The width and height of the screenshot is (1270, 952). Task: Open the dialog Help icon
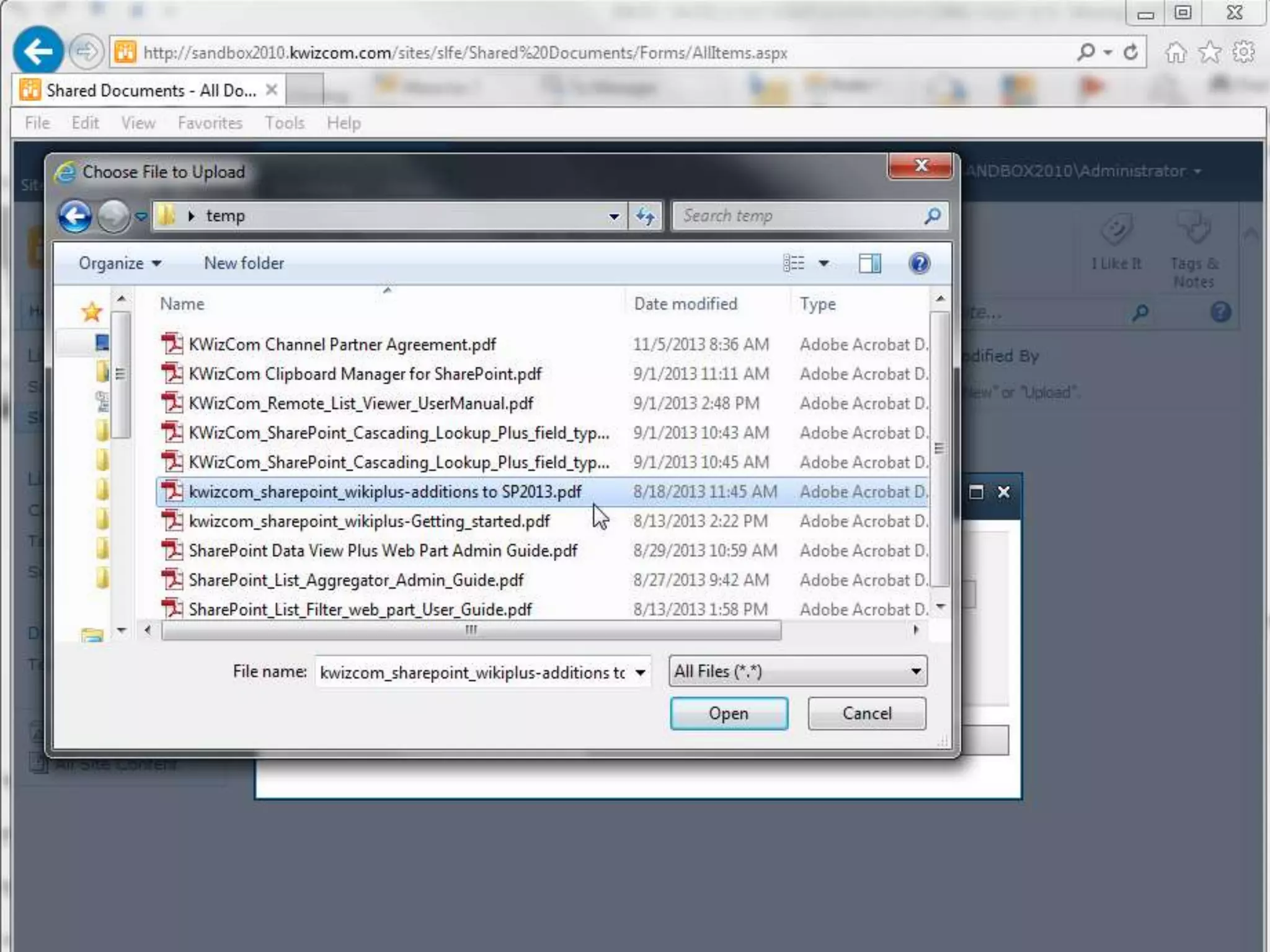919,263
